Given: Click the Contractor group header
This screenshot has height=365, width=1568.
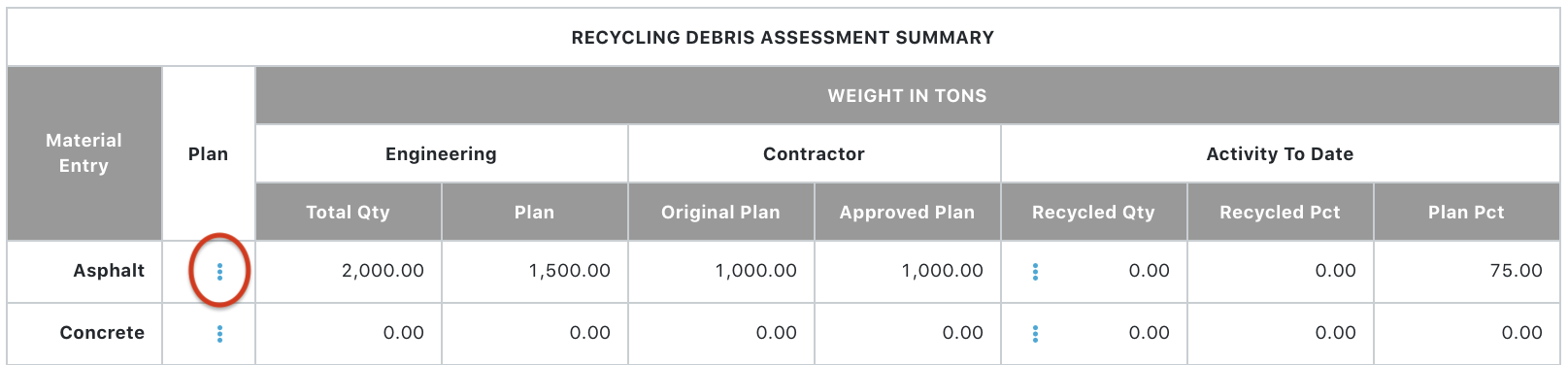Looking at the screenshot, I should pos(814,153).
